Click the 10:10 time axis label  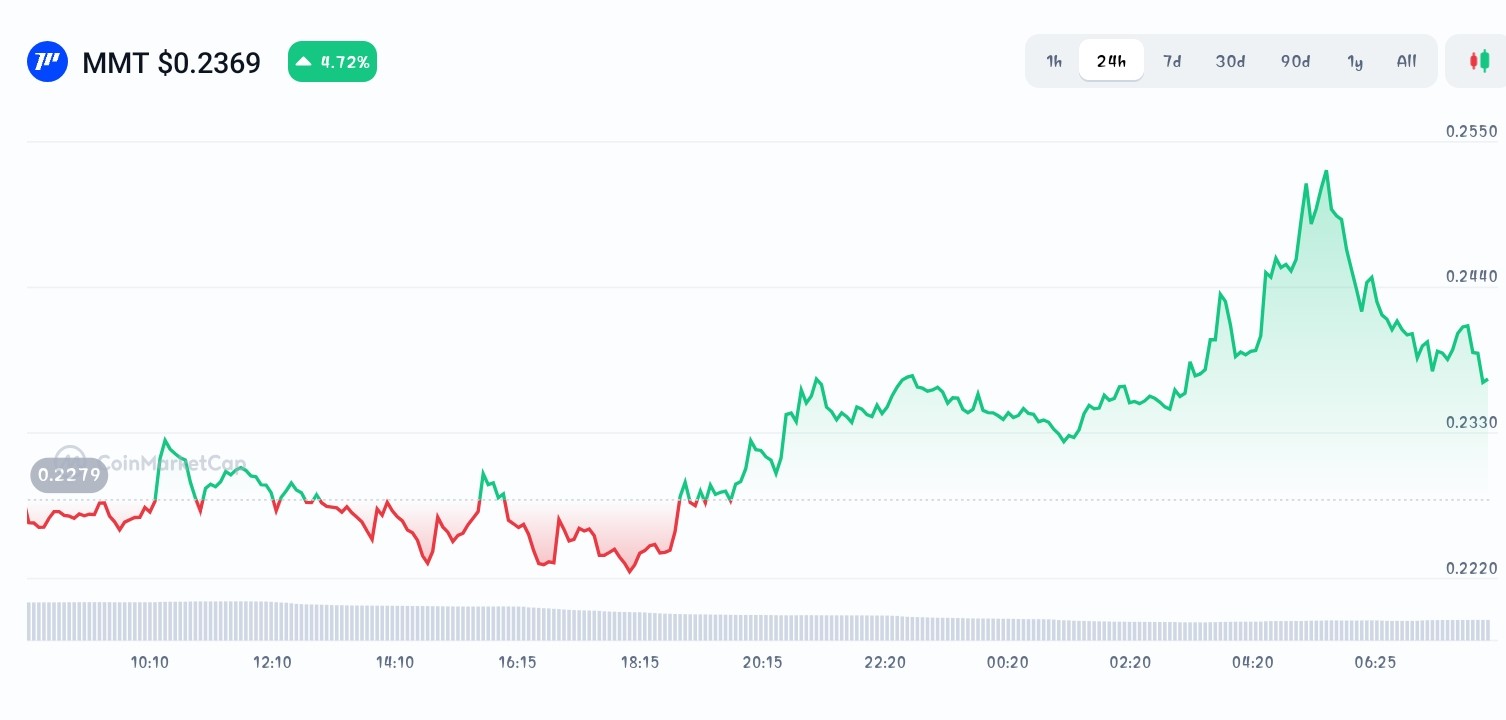click(150, 662)
